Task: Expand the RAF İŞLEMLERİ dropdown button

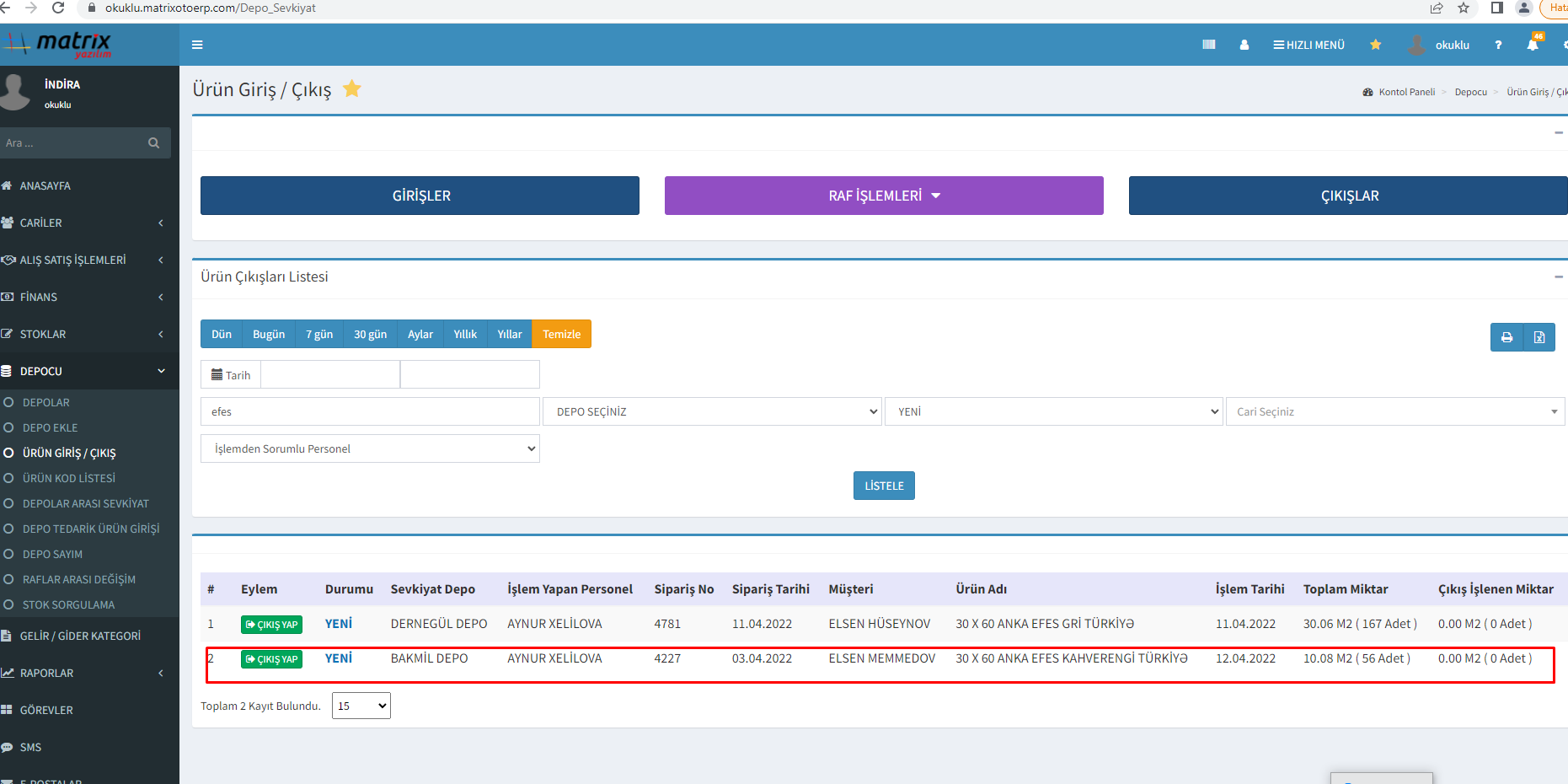Action: pos(884,196)
